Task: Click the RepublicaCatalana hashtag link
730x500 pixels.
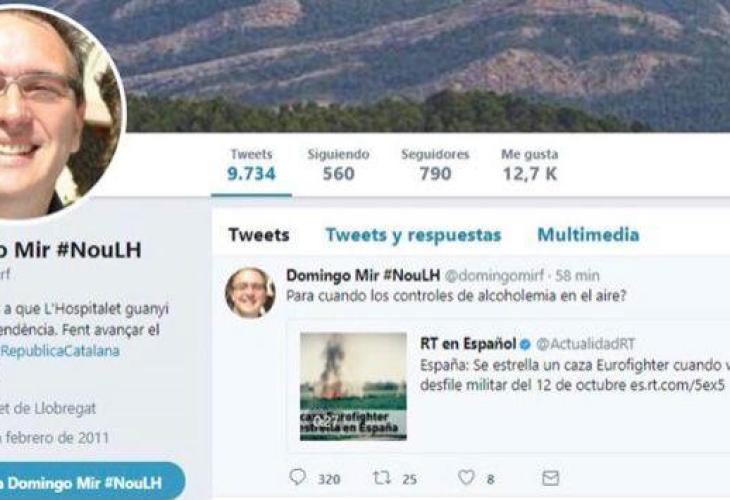Action: coord(60,351)
